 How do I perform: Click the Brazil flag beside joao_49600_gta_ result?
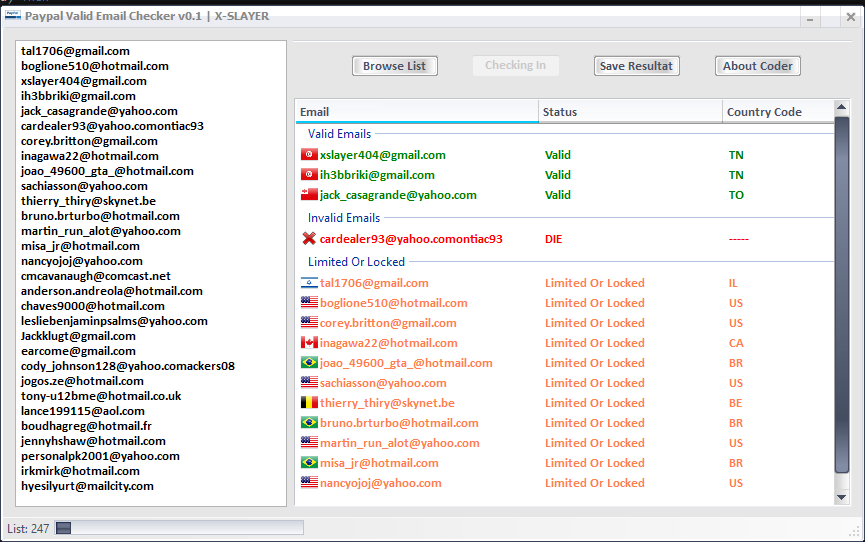point(309,363)
